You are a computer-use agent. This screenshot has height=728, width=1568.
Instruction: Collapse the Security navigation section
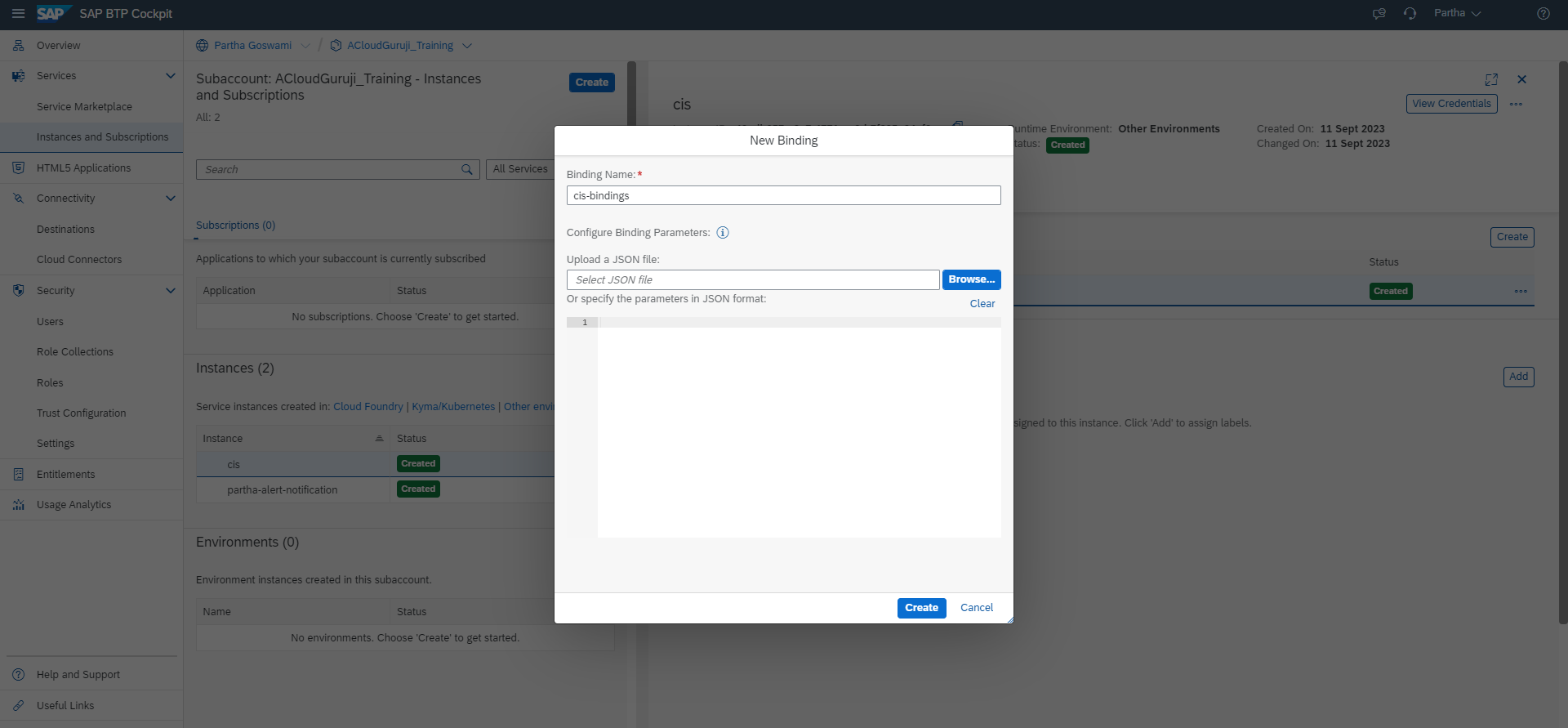171,291
